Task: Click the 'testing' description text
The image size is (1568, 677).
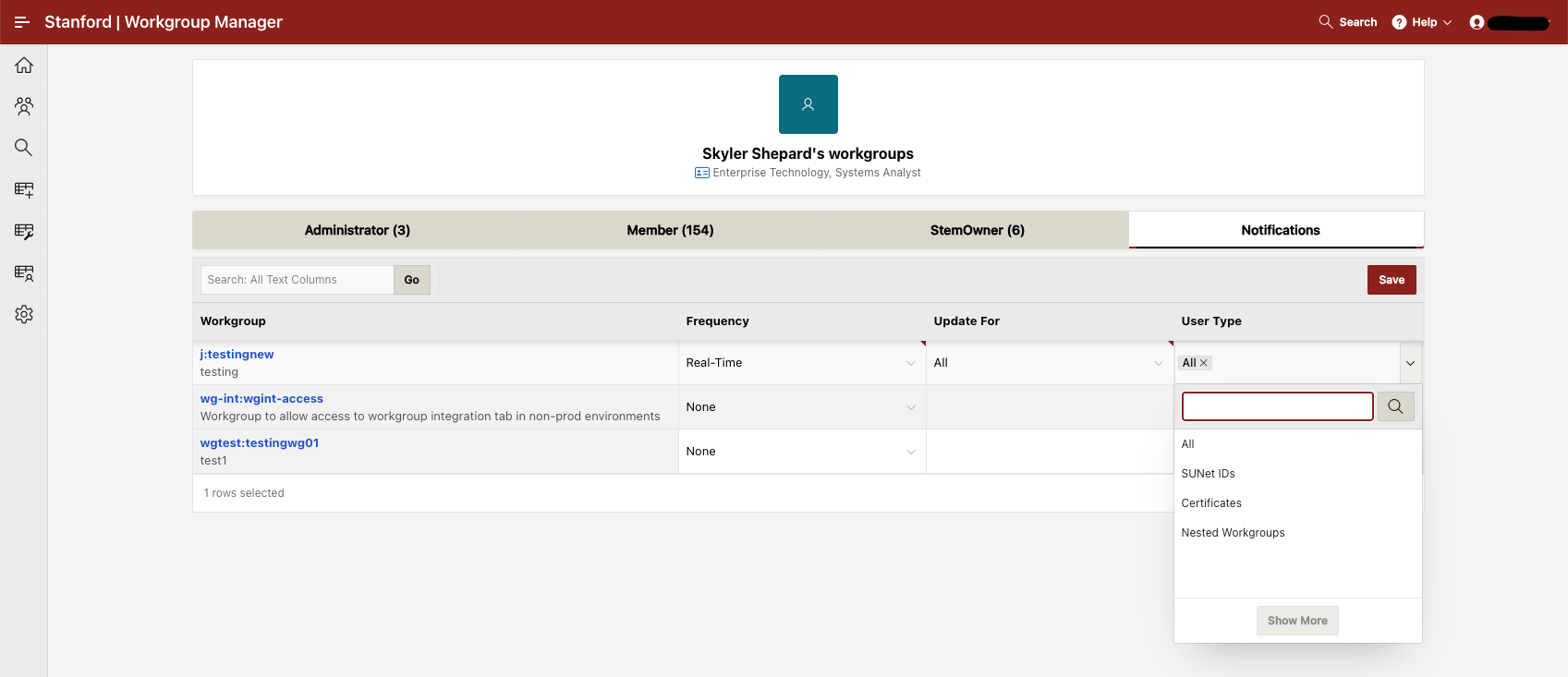Action: 219,372
